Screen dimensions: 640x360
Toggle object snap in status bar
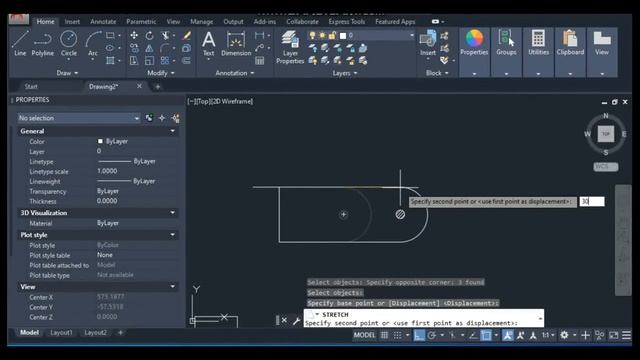click(x=486, y=335)
